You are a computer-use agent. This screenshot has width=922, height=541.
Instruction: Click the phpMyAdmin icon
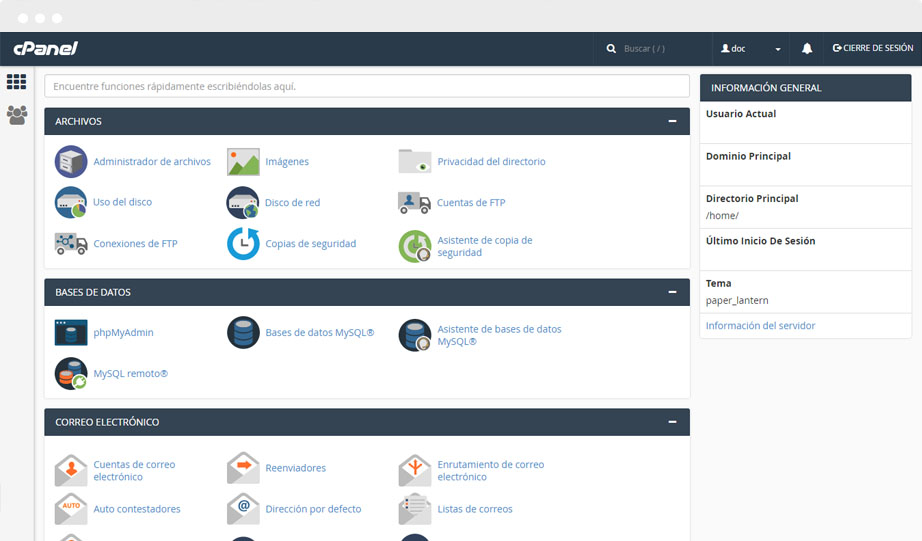[71, 332]
